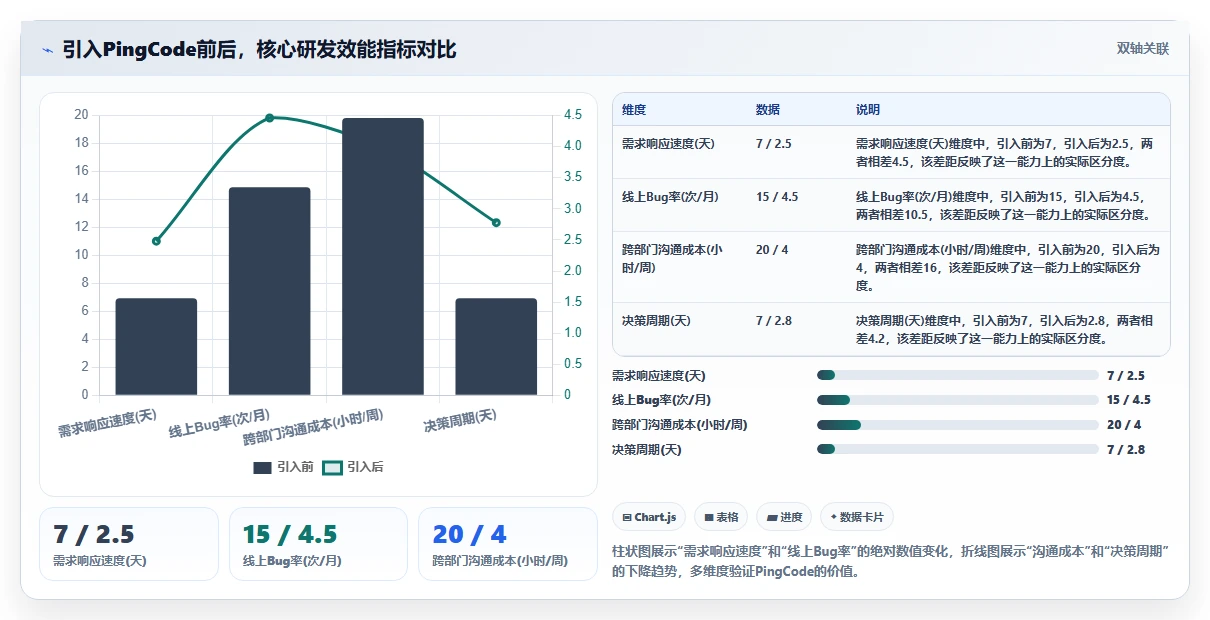
Task: Click the 线上Bug率(次/月) table row name
Action: (671, 197)
